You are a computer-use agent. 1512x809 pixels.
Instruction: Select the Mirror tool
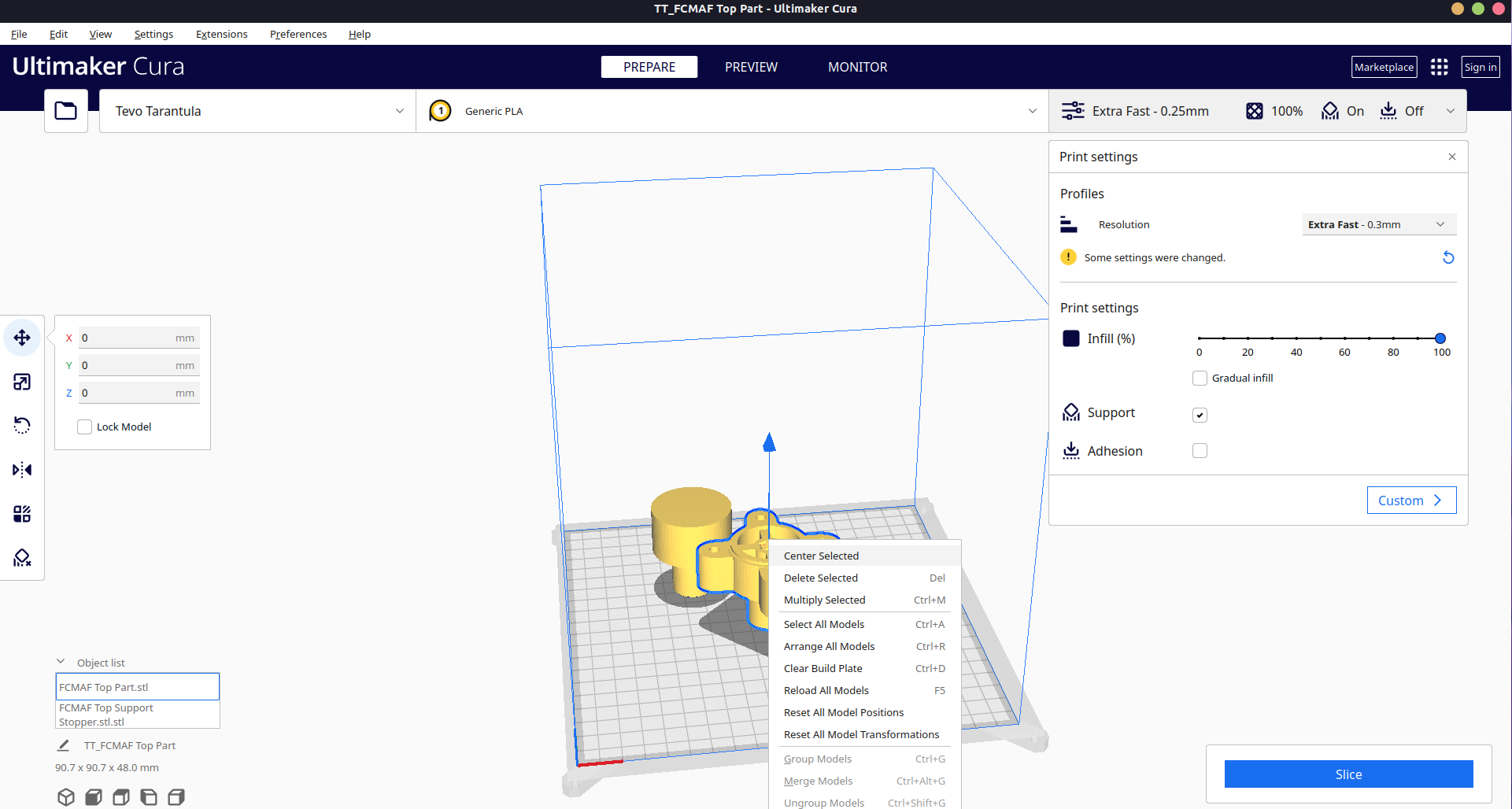[22, 470]
